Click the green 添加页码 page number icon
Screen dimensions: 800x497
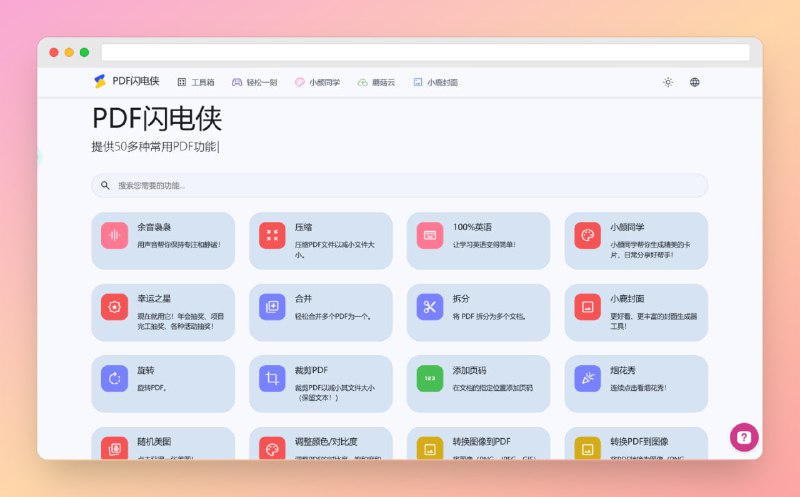click(x=430, y=379)
